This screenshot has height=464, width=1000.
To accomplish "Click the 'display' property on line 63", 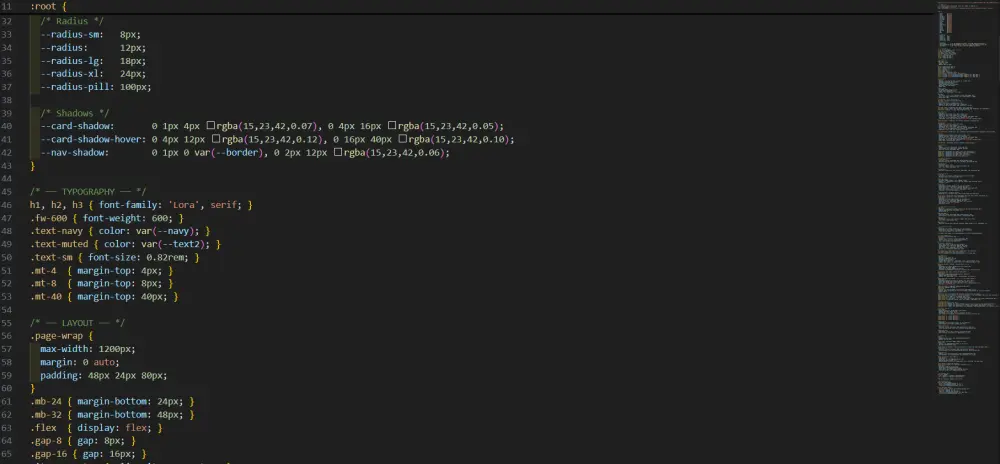I will click(96, 428).
